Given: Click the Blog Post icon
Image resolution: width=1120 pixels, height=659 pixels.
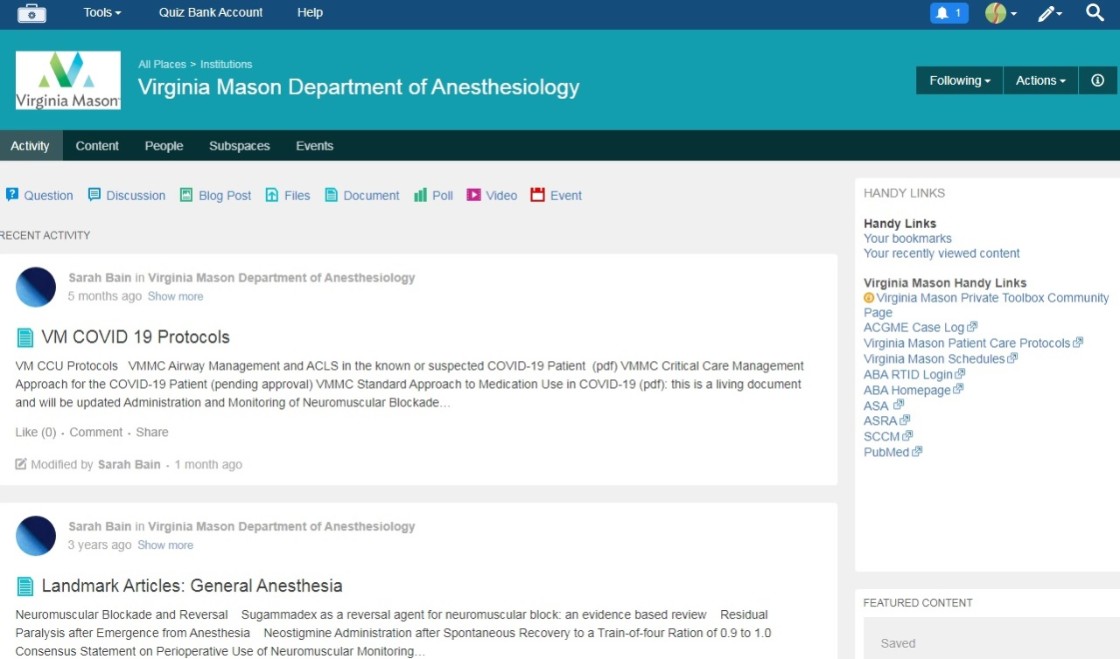Looking at the screenshot, I should coord(186,194).
